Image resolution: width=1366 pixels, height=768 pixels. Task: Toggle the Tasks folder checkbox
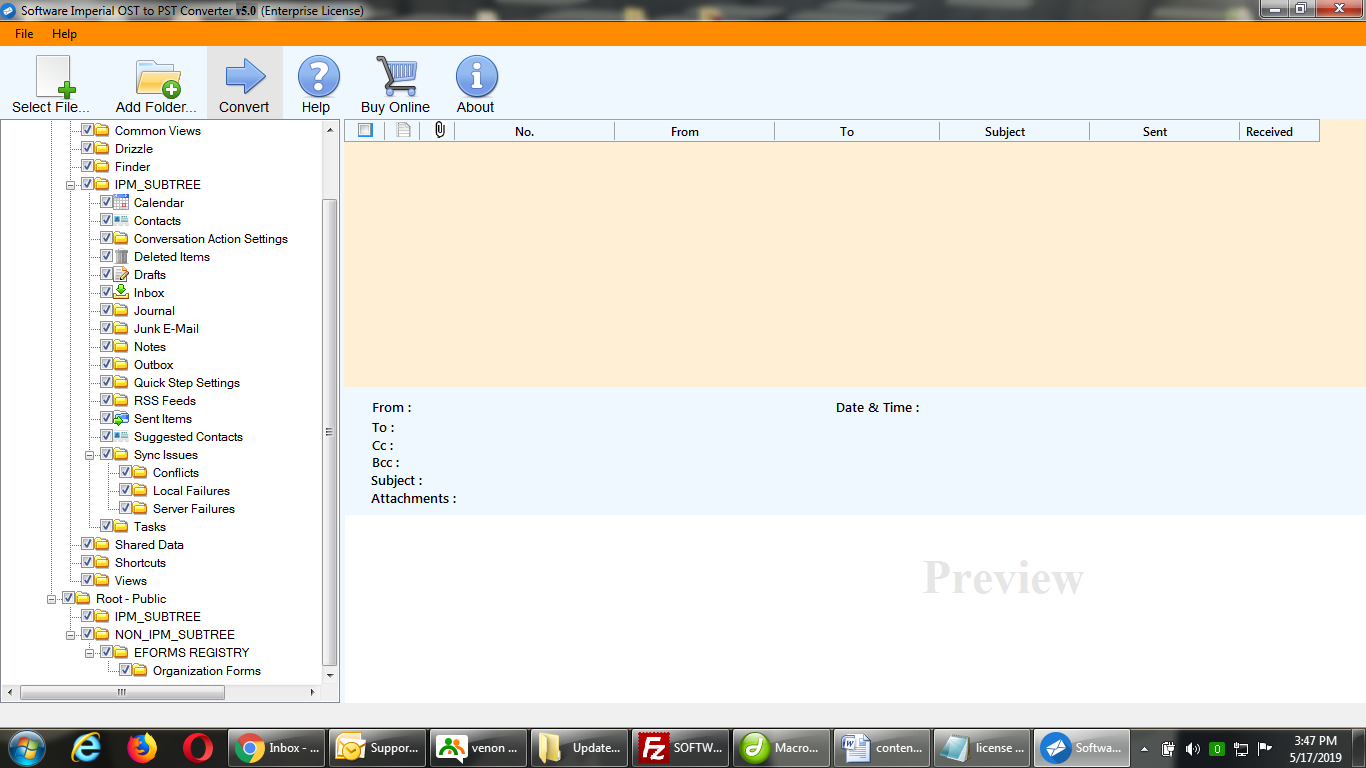[106, 526]
